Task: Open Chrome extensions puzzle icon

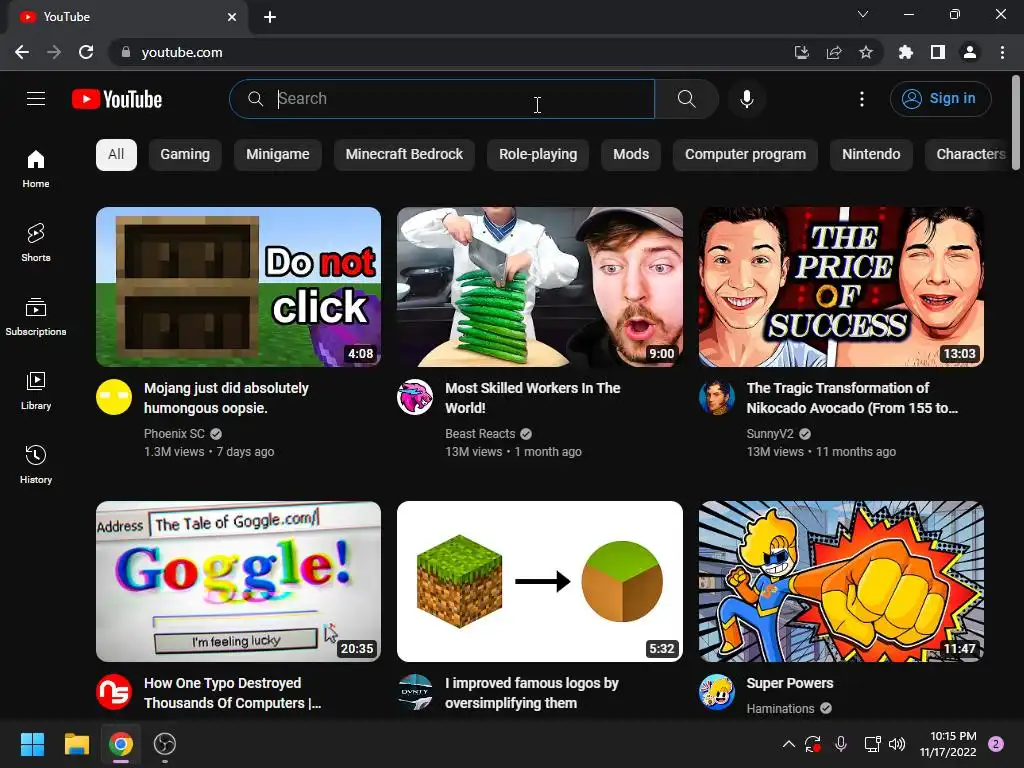Action: pyautogui.click(x=905, y=52)
